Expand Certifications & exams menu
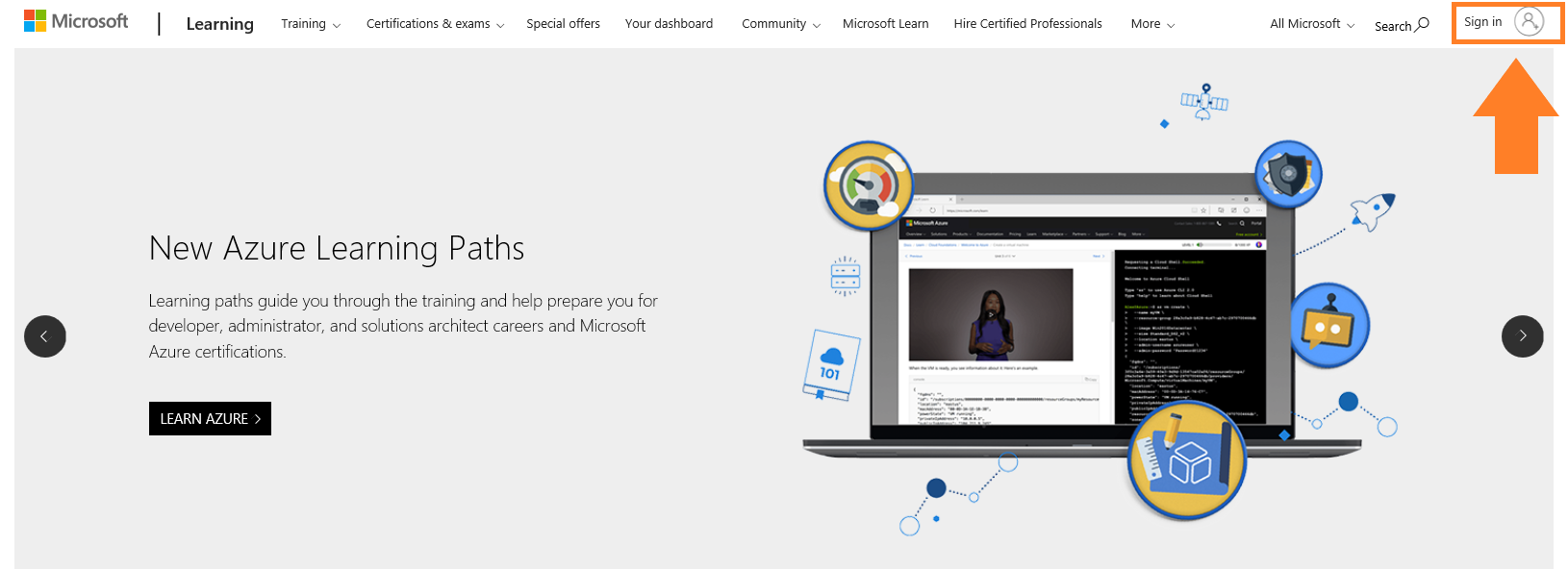This screenshot has height=569, width=1568. [x=435, y=24]
